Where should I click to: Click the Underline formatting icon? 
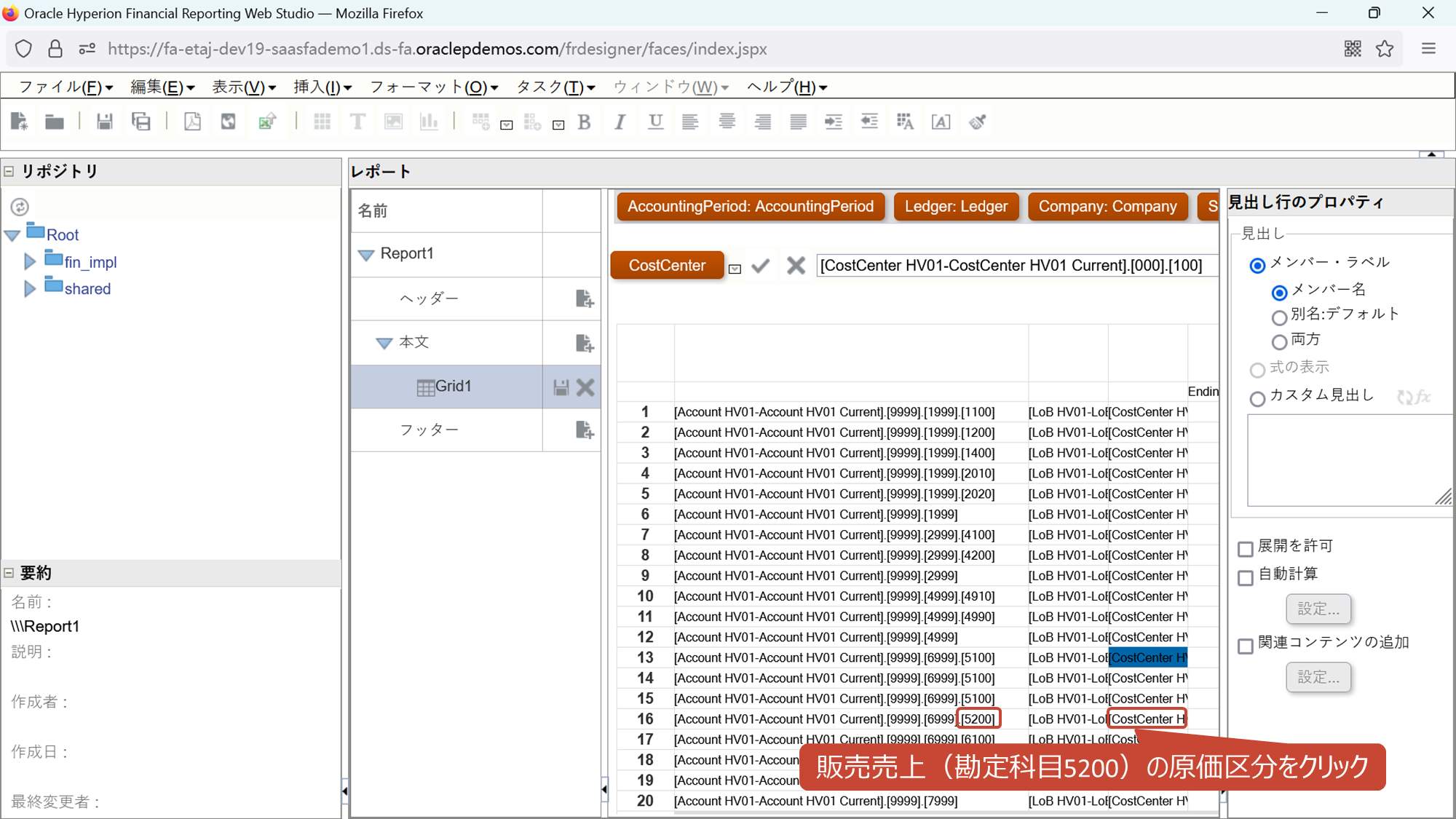click(655, 122)
